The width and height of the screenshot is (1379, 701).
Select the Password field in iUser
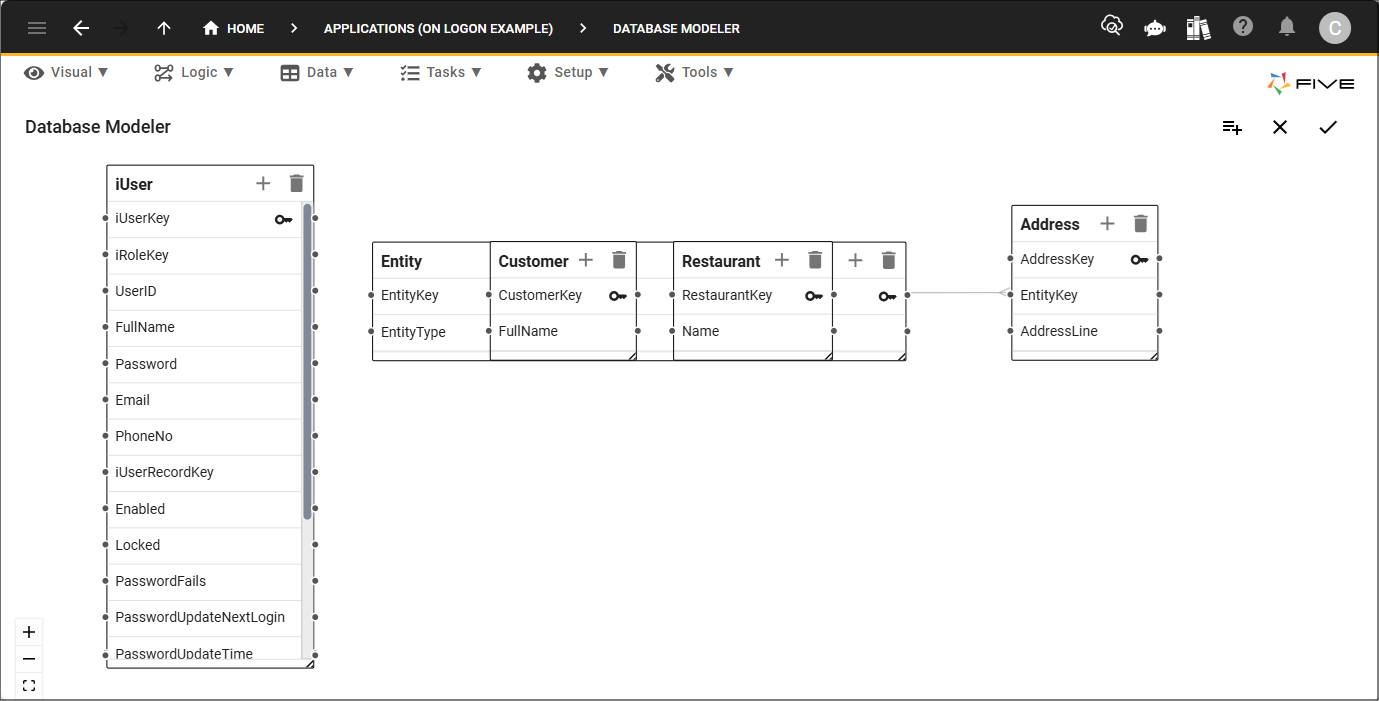pyautogui.click(x=204, y=364)
